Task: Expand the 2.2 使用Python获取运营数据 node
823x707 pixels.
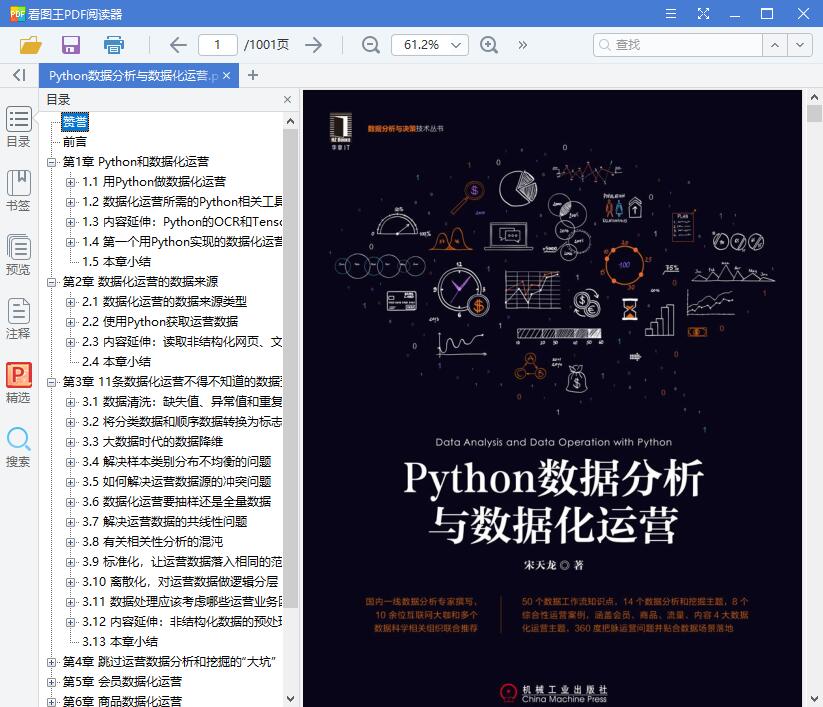Action: (70, 322)
